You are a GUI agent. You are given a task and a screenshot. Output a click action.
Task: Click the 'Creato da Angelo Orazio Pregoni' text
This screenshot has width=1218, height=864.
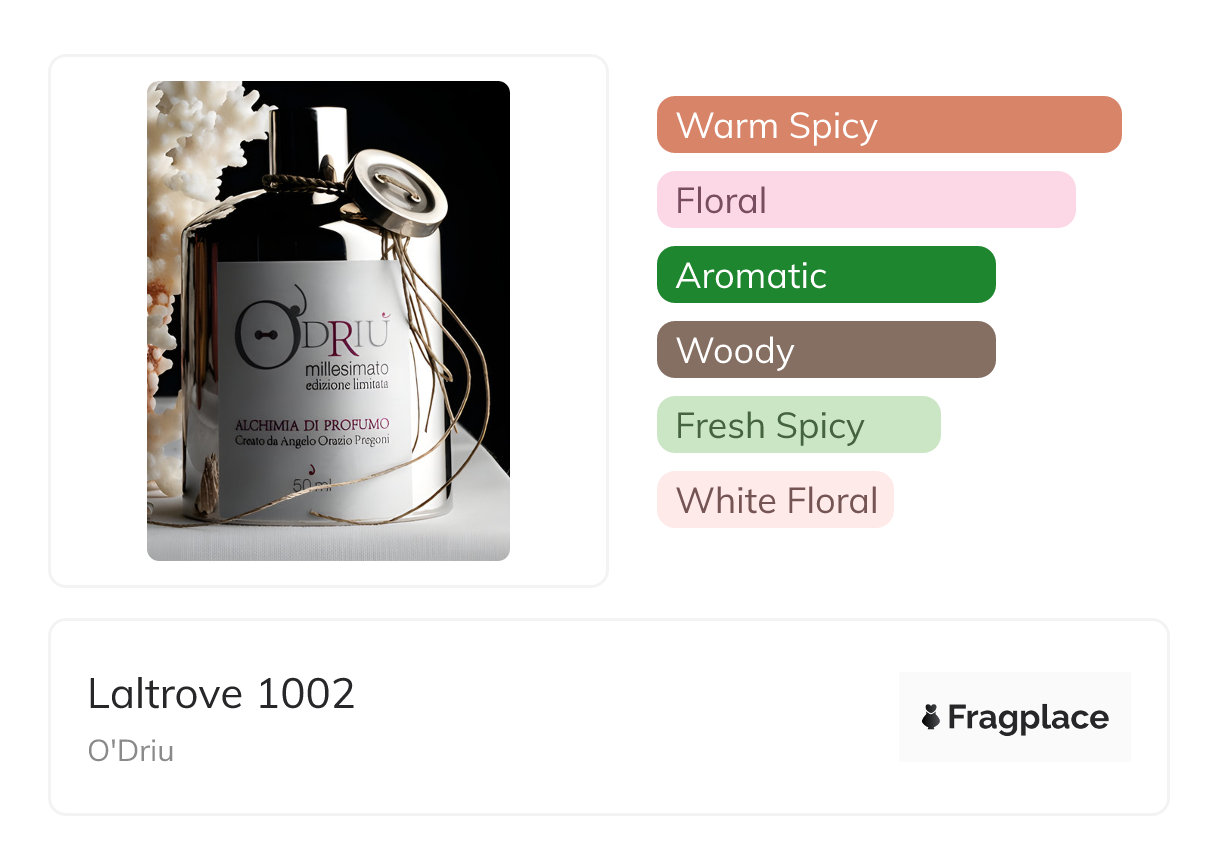[x=312, y=439]
